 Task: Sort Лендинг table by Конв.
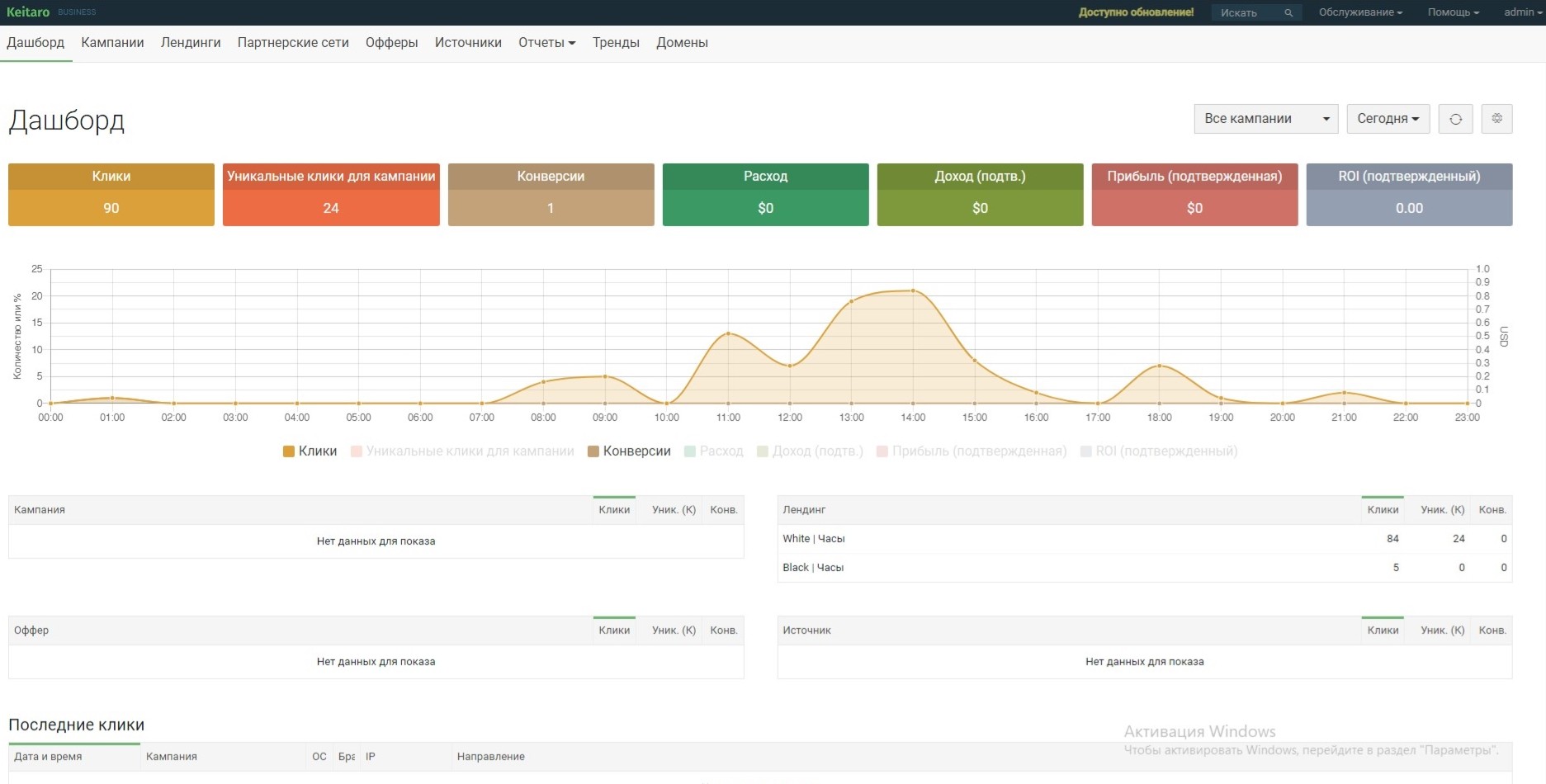1492,510
